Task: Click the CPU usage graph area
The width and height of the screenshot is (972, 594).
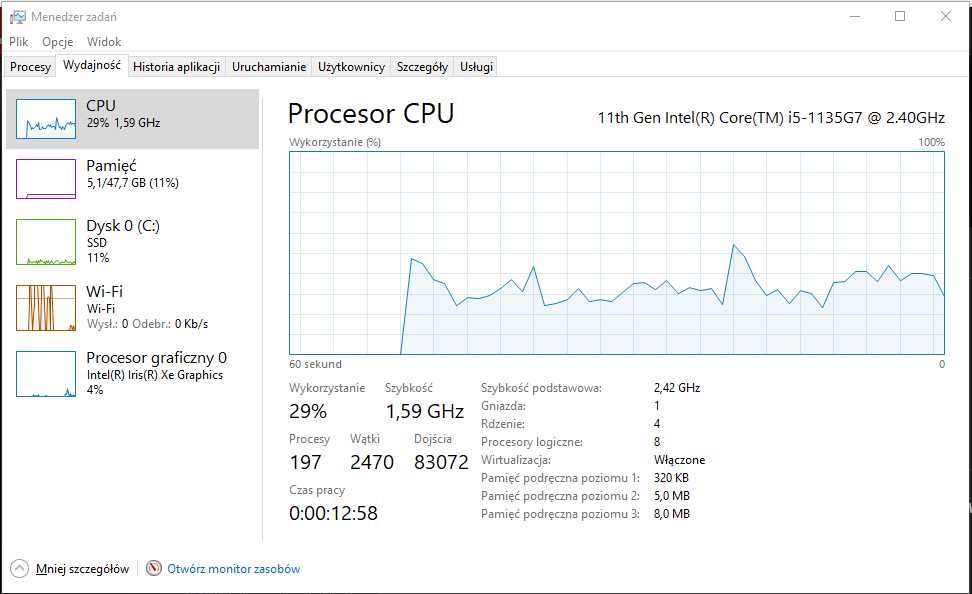Action: pyautogui.click(x=616, y=252)
